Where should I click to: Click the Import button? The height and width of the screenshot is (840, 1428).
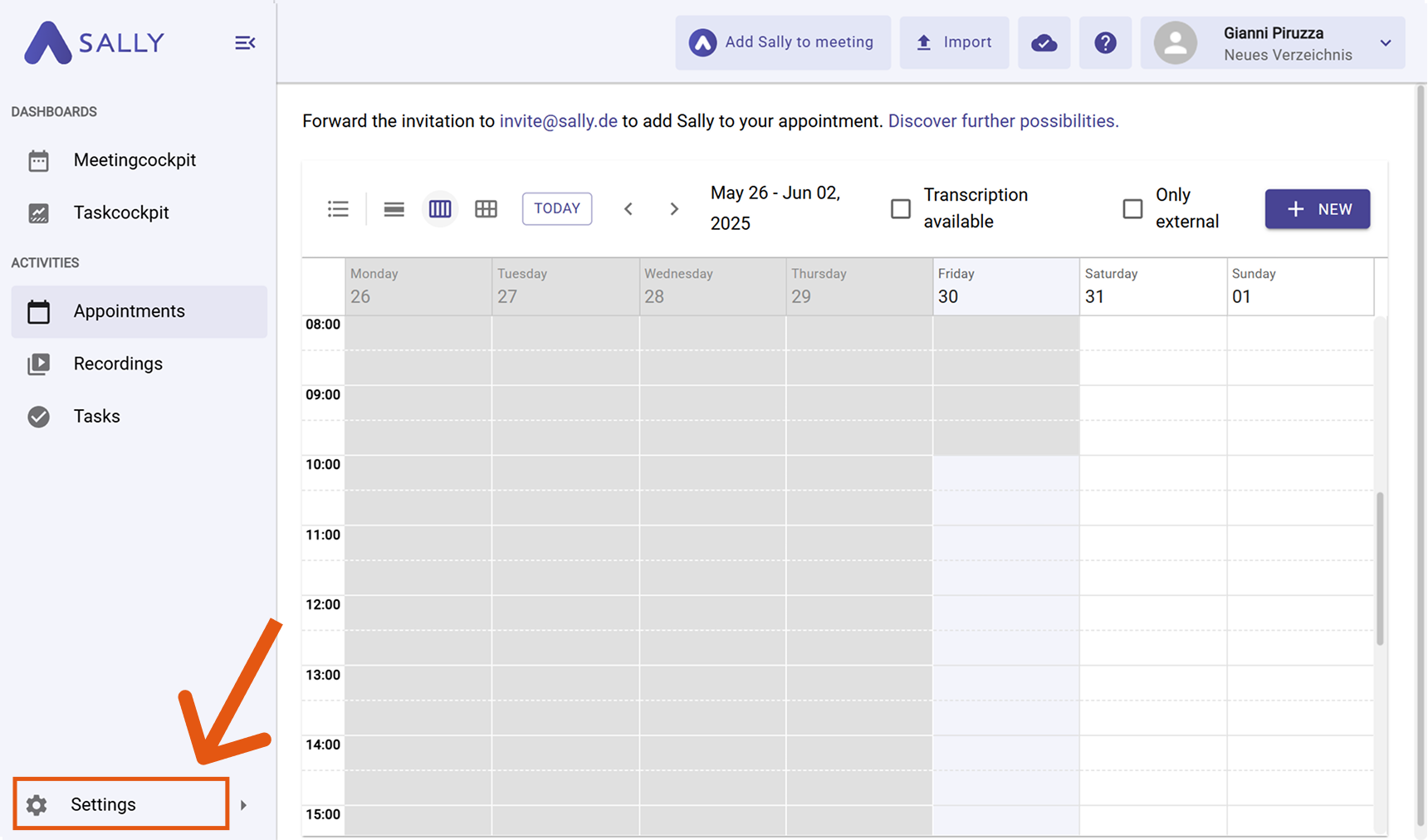tap(954, 42)
